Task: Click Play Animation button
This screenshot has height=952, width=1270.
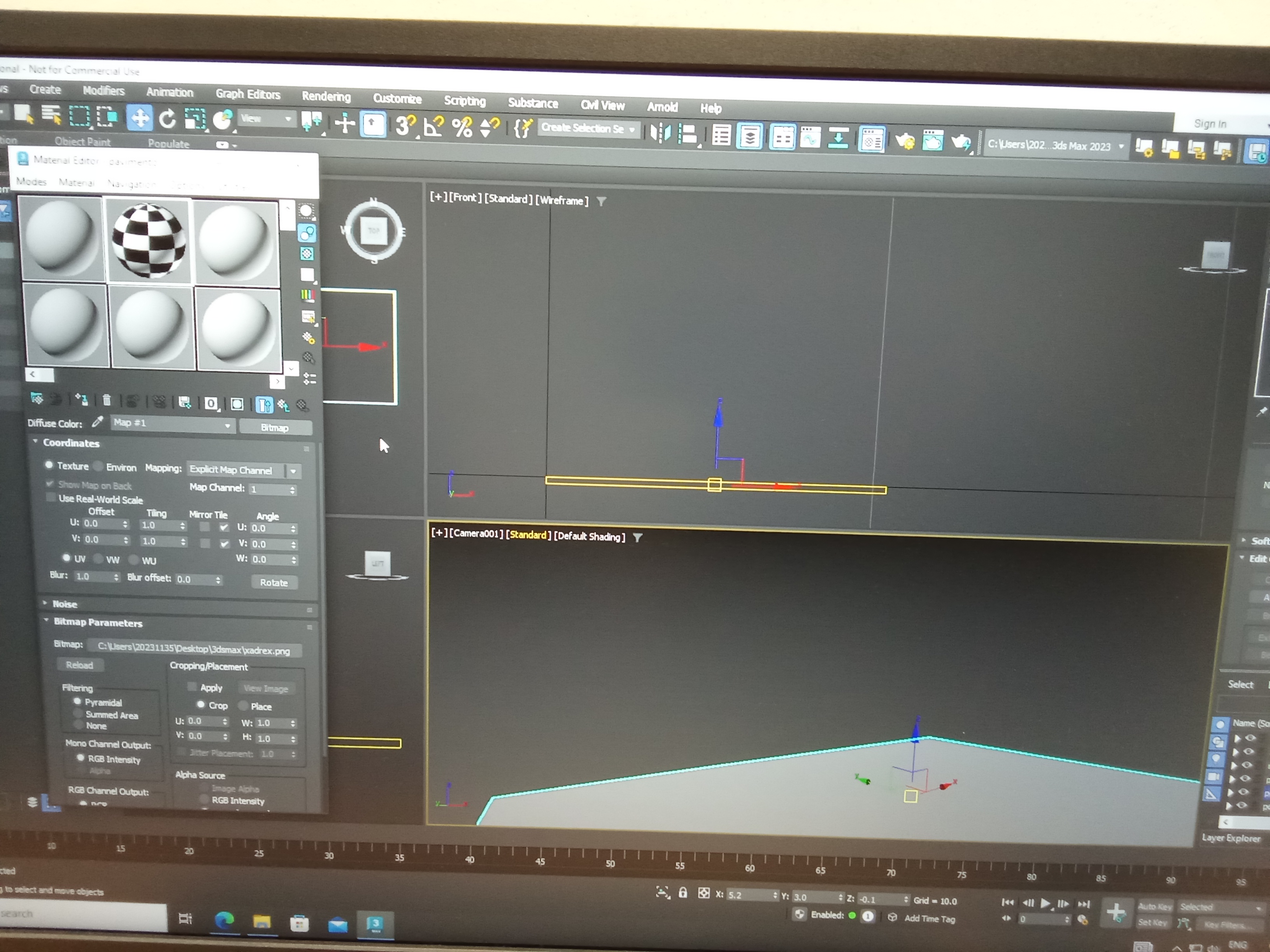Action: (x=1045, y=903)
